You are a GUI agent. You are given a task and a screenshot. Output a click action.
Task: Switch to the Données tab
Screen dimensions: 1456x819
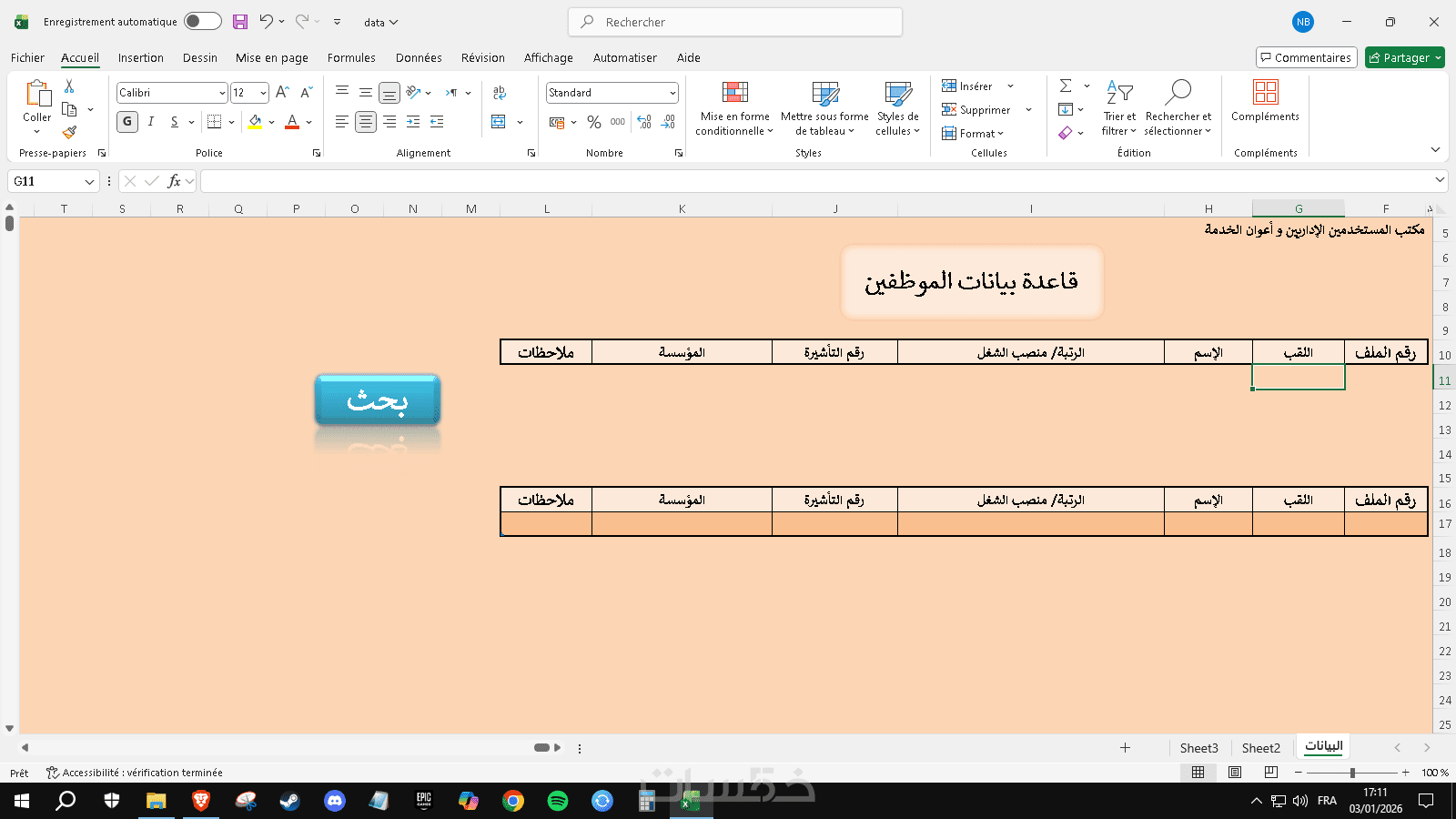coord(419,58)
